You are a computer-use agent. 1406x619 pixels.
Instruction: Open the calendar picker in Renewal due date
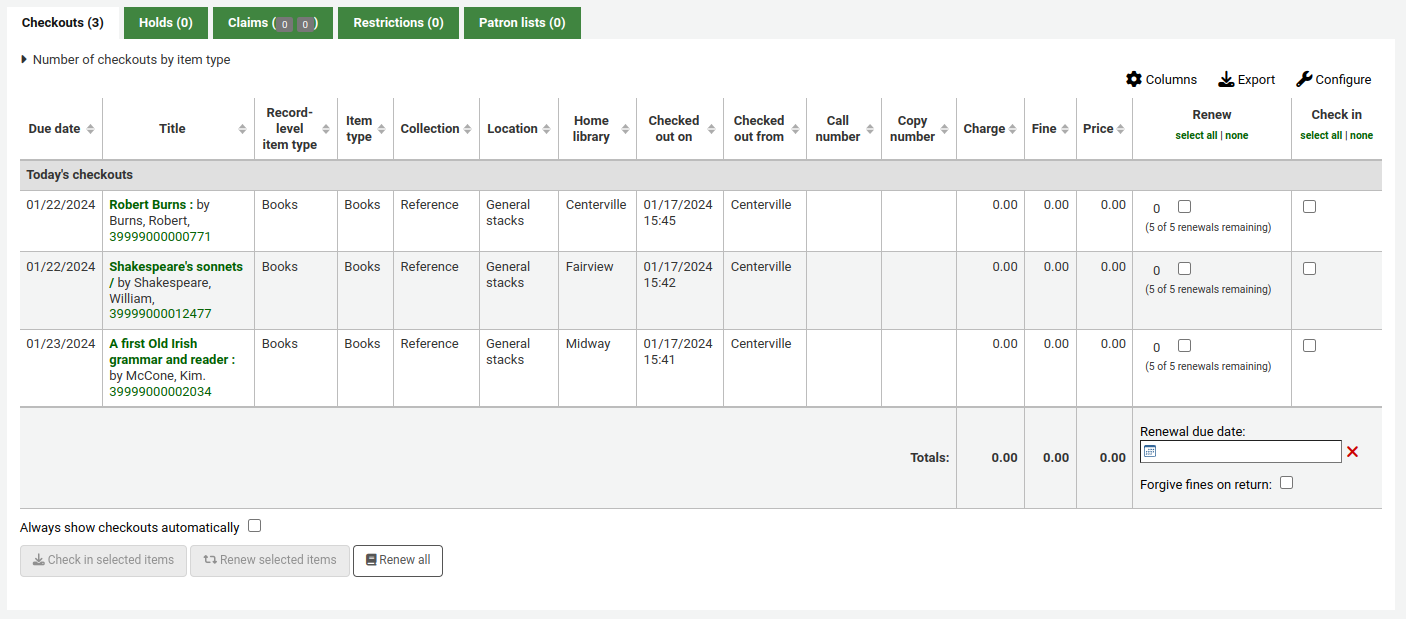point(1148,451)
